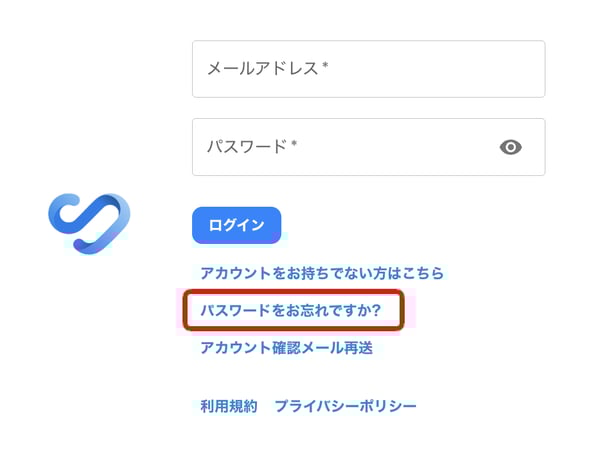The image size is (600, 452).
Task: Select the app logo beside the form
Action: [x=89, y=224]
